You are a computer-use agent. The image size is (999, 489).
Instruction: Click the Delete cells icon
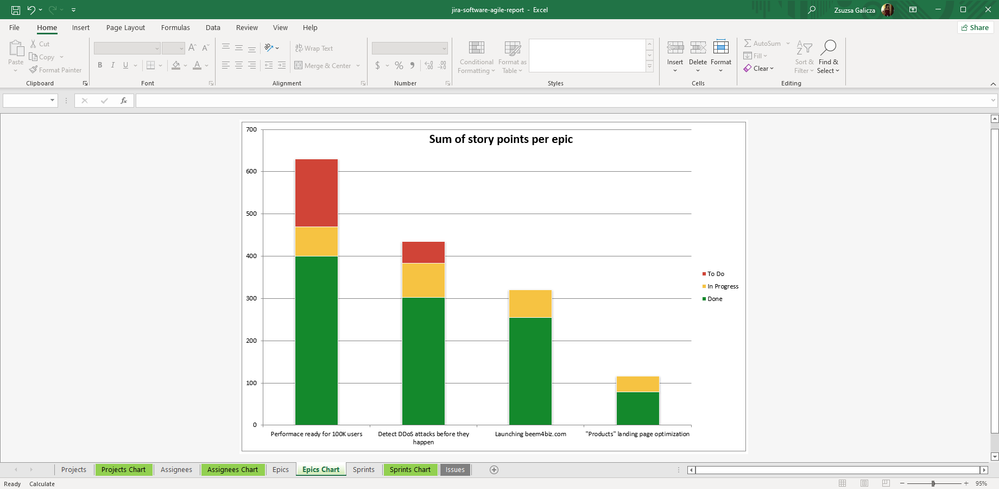point(697,48)
